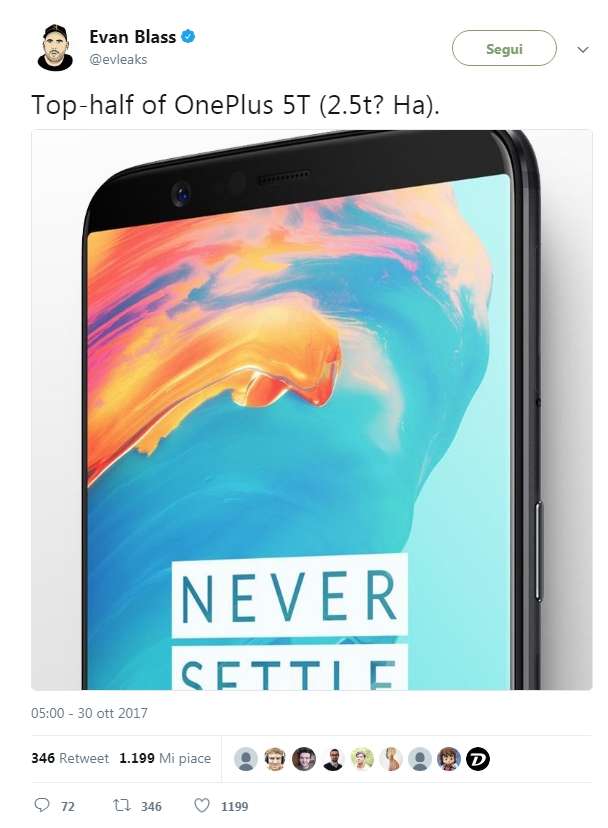Open second gray default liker avatar

click(419, 759)
